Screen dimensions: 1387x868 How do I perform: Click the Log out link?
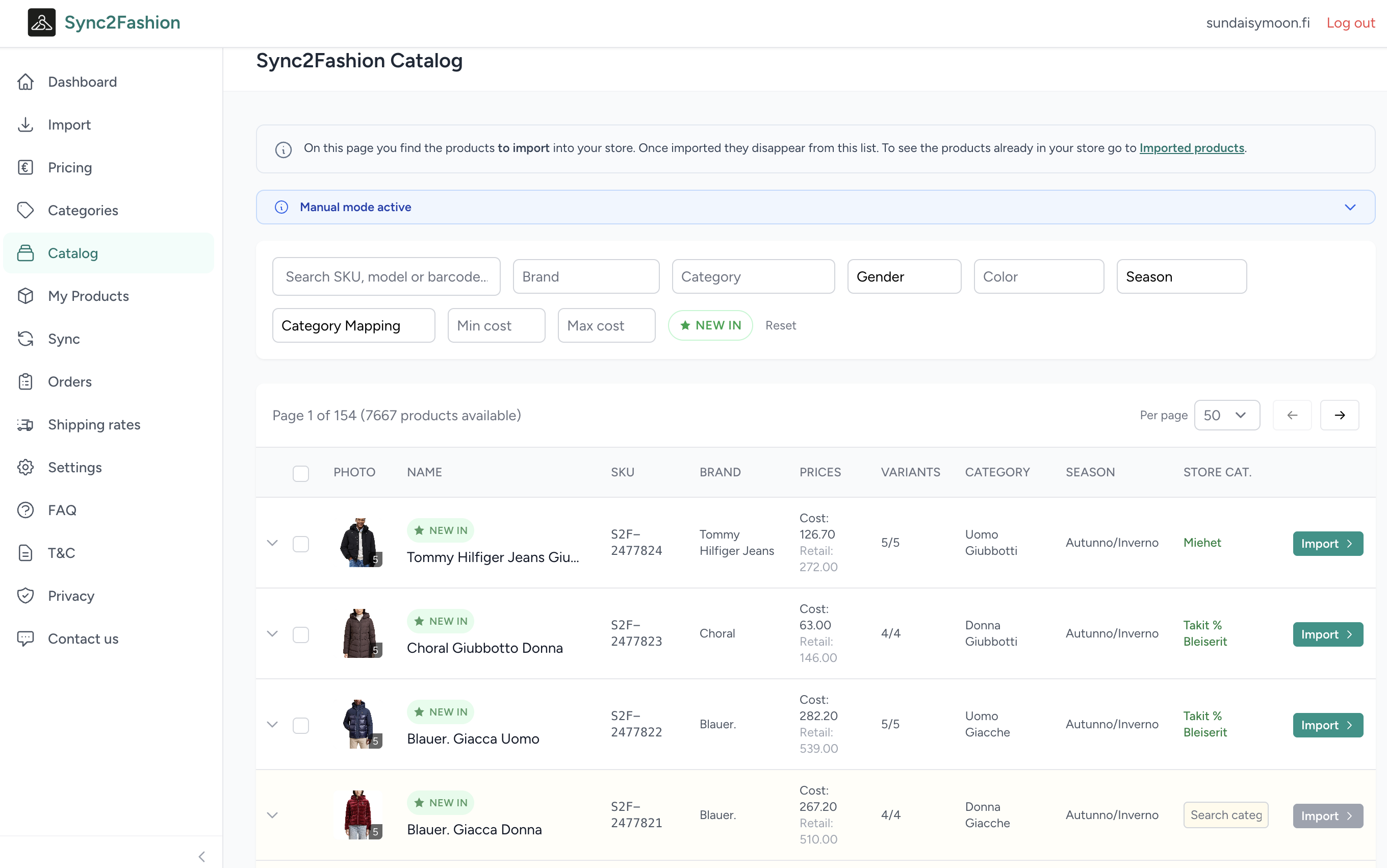pos(1350,23)
